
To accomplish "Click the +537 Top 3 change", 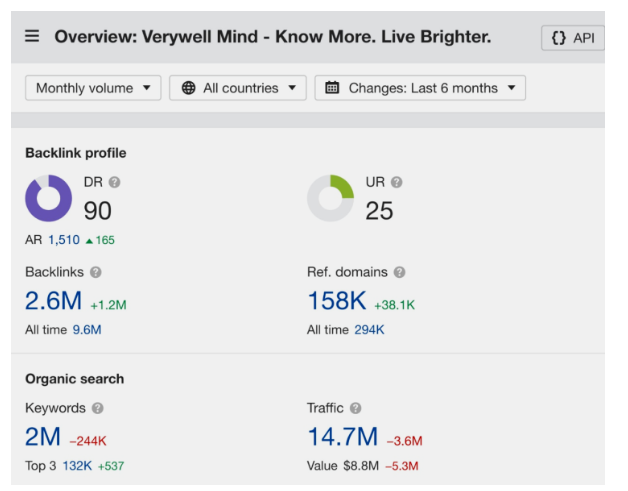I will (111, 466).
